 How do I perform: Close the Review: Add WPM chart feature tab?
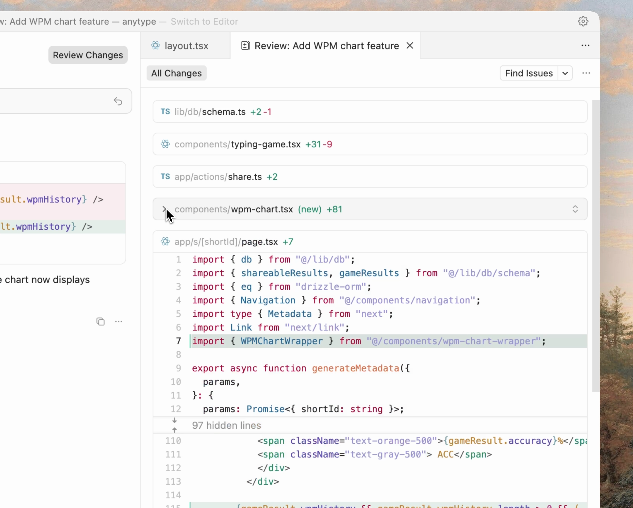click(x=410, y=46)
